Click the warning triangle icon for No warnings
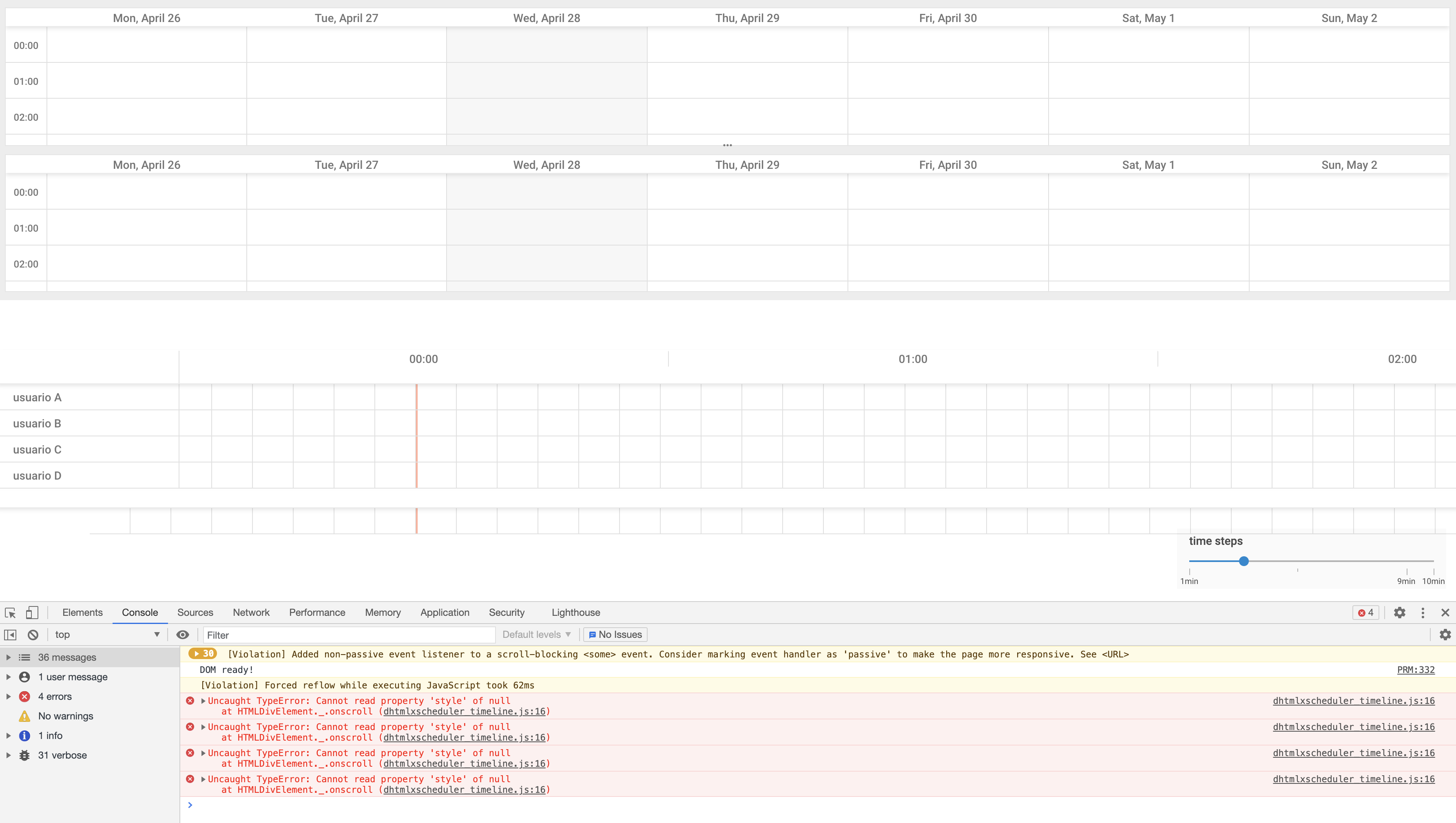Screen dimensions: 1456x823 24,716
